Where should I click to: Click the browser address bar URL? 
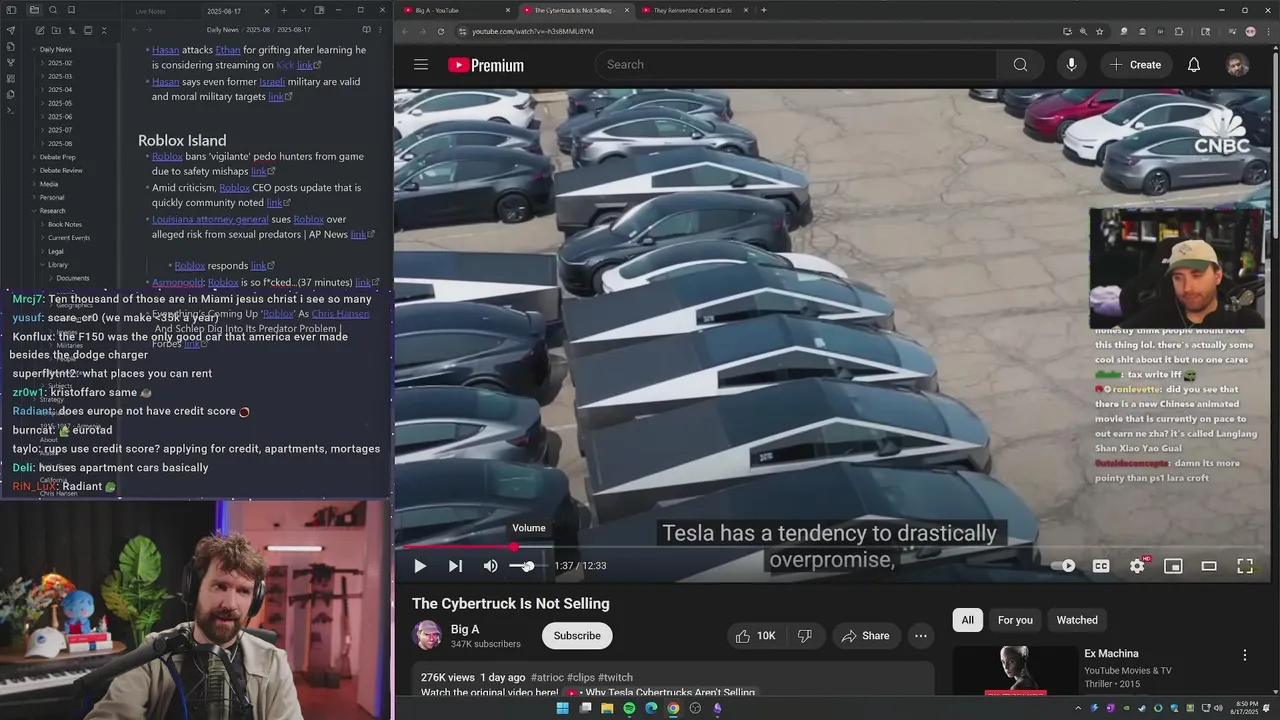click(x=533, y=31)
